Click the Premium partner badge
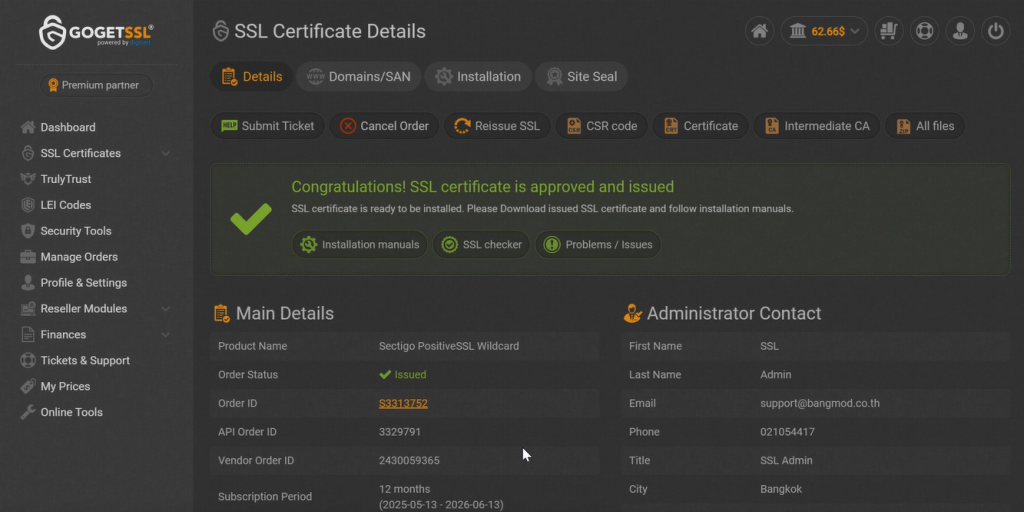Image resolution: width=1024 pixels, height=512 pixels. pyautogui.click(x=95, y=85)
